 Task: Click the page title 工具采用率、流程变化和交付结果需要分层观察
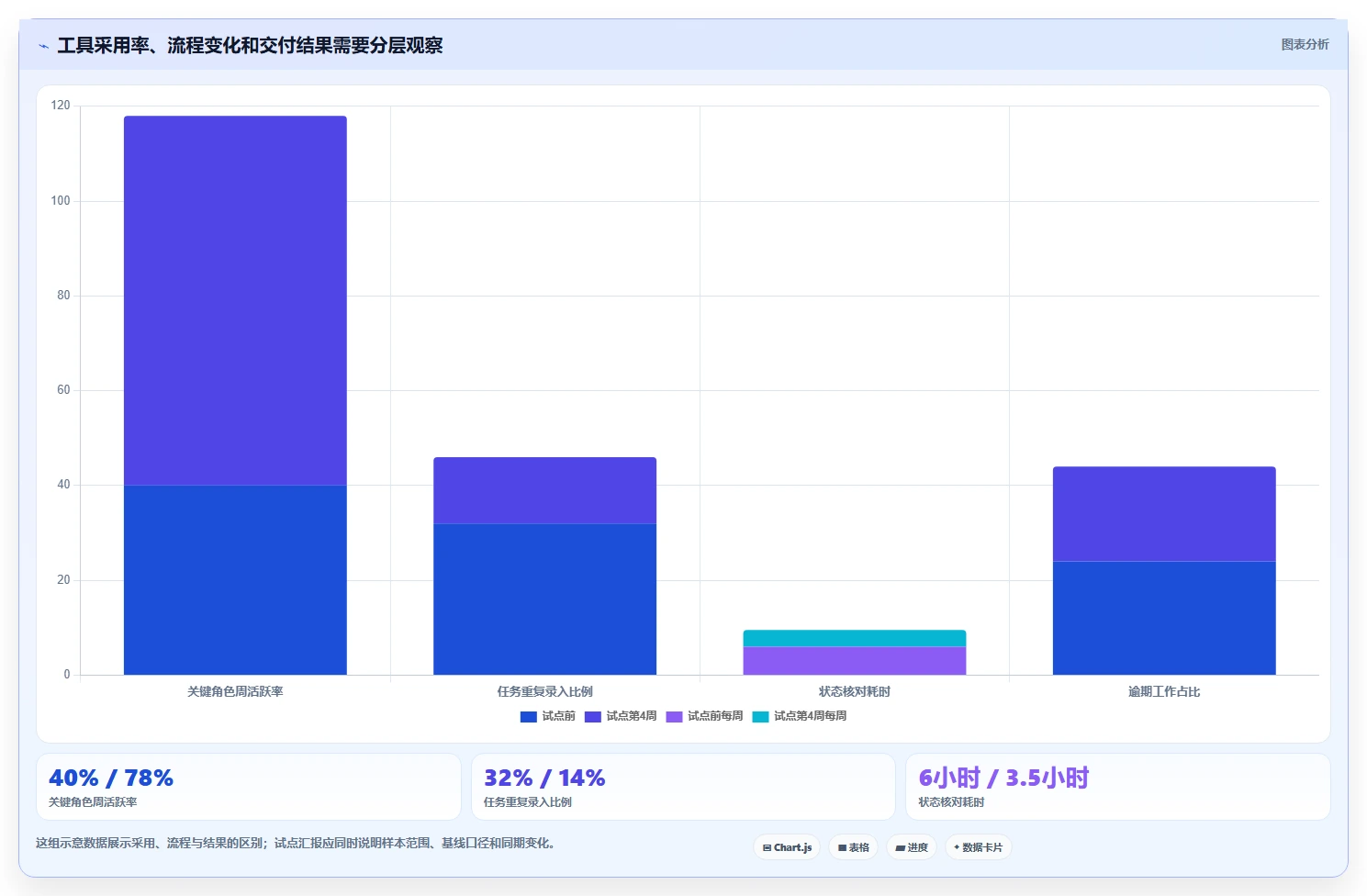tap(250, 45)
